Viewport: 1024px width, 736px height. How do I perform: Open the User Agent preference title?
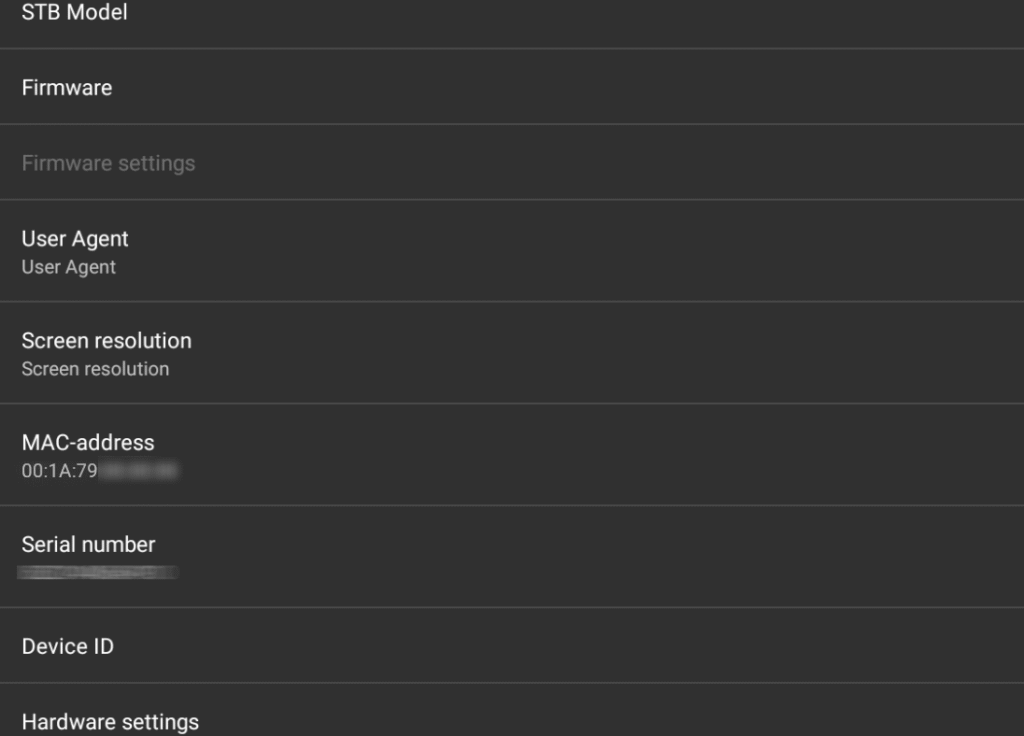(75, 239)
